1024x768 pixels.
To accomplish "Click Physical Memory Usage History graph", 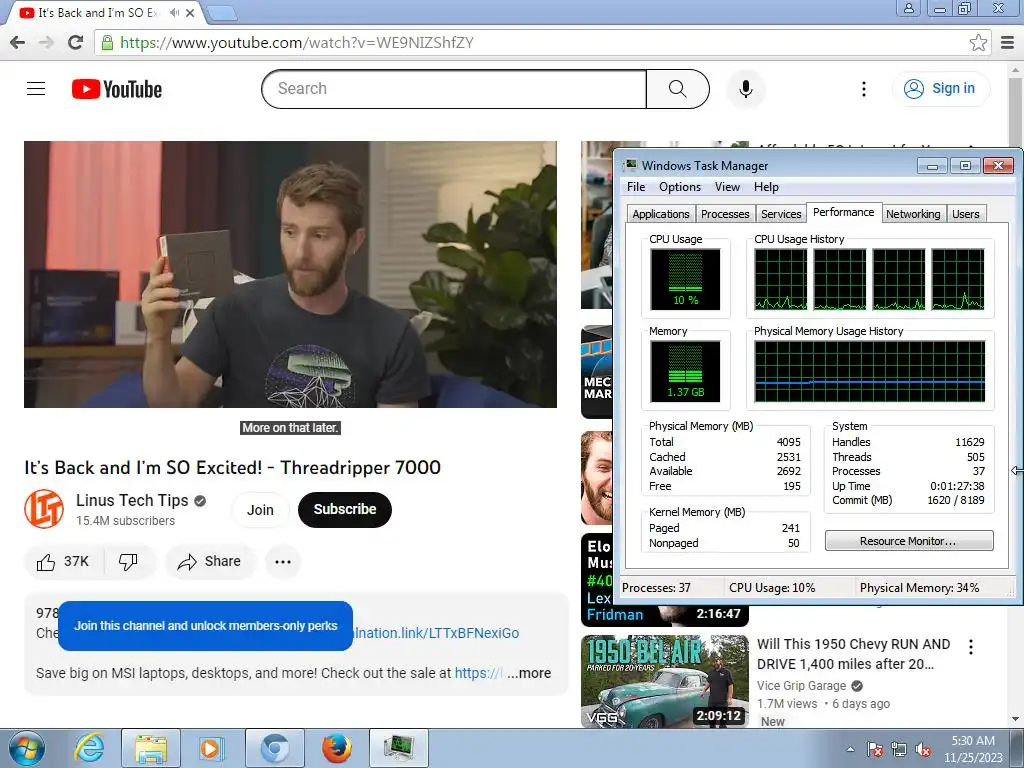I will pyautogui.click(x=869, y=372).
